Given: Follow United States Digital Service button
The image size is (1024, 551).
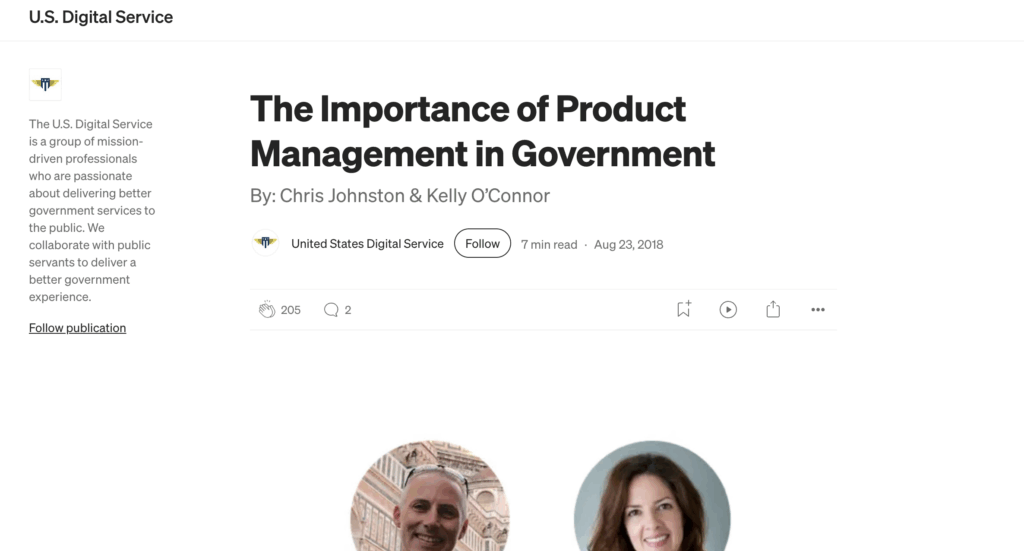Looking at the screenshot, I should pos(483,244).
